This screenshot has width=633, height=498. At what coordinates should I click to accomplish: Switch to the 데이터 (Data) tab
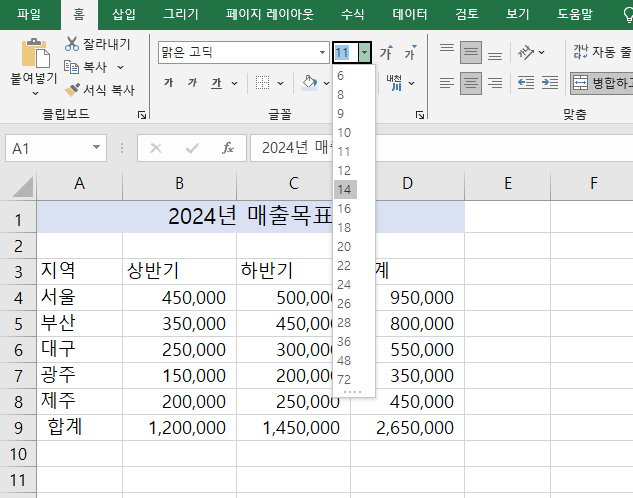(x=410, y=15)
